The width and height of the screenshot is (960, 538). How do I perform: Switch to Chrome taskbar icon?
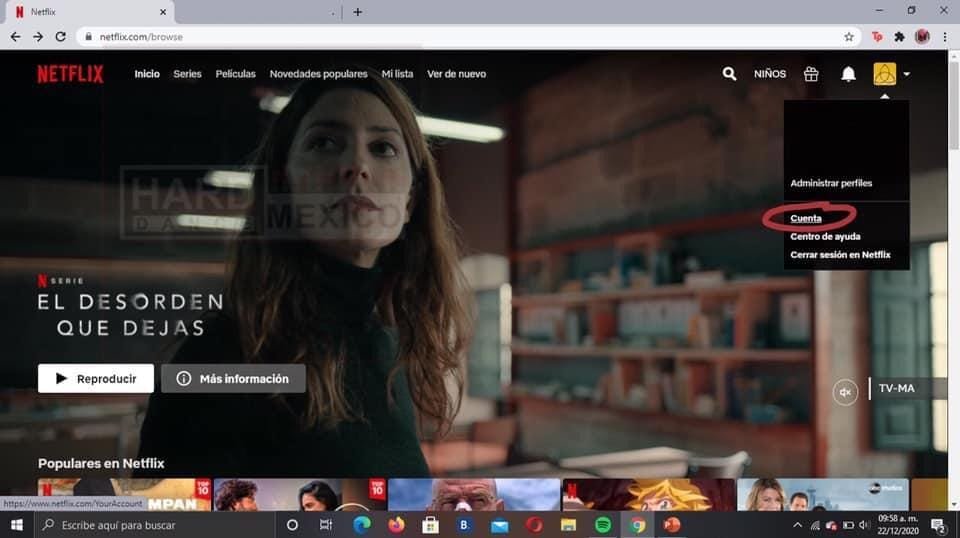point(637,525)
